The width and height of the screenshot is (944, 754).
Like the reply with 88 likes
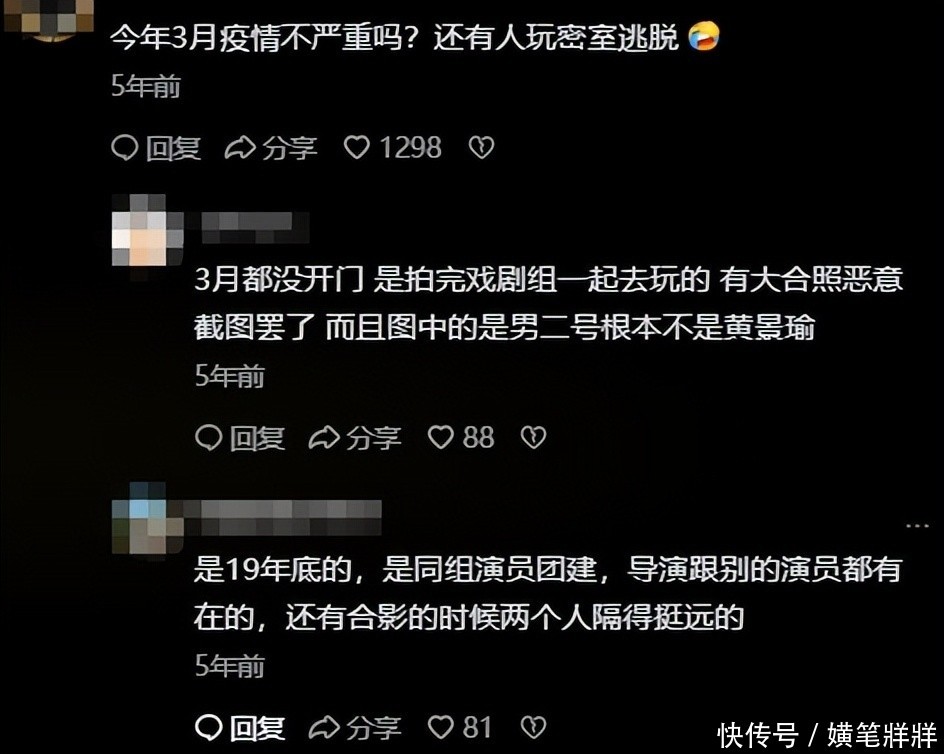(461, 437)
